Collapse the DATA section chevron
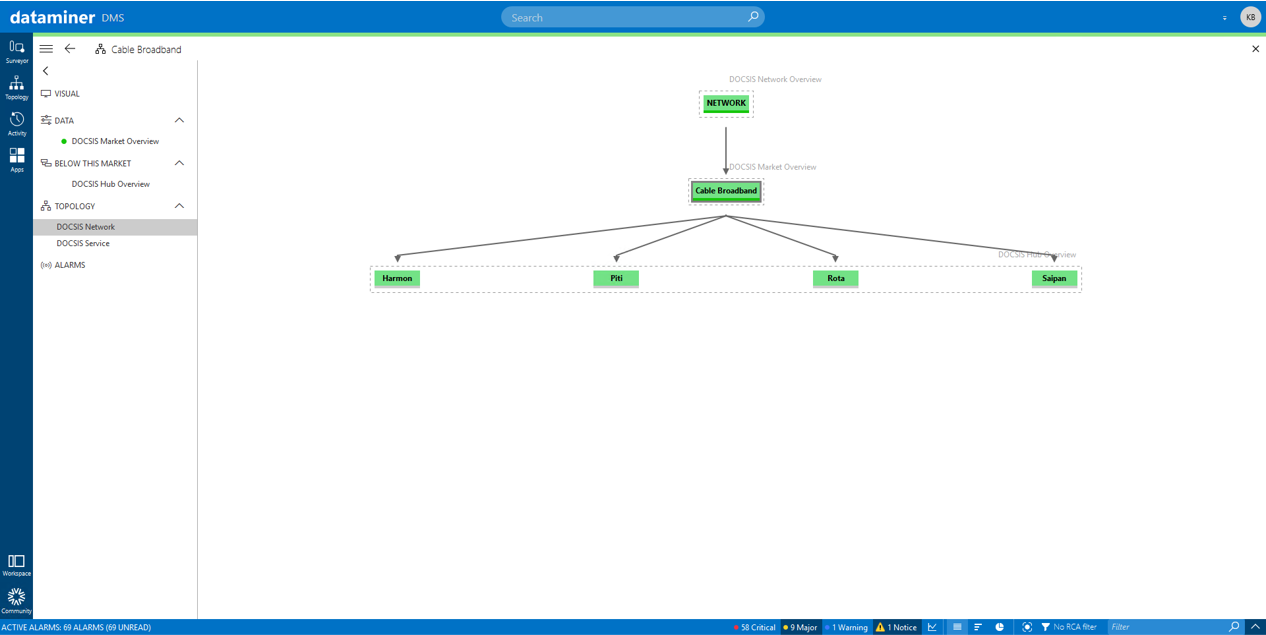Image resolution: width=1266 pixels, height=635 pixels. pyautogui.click(x=180, y=120)
